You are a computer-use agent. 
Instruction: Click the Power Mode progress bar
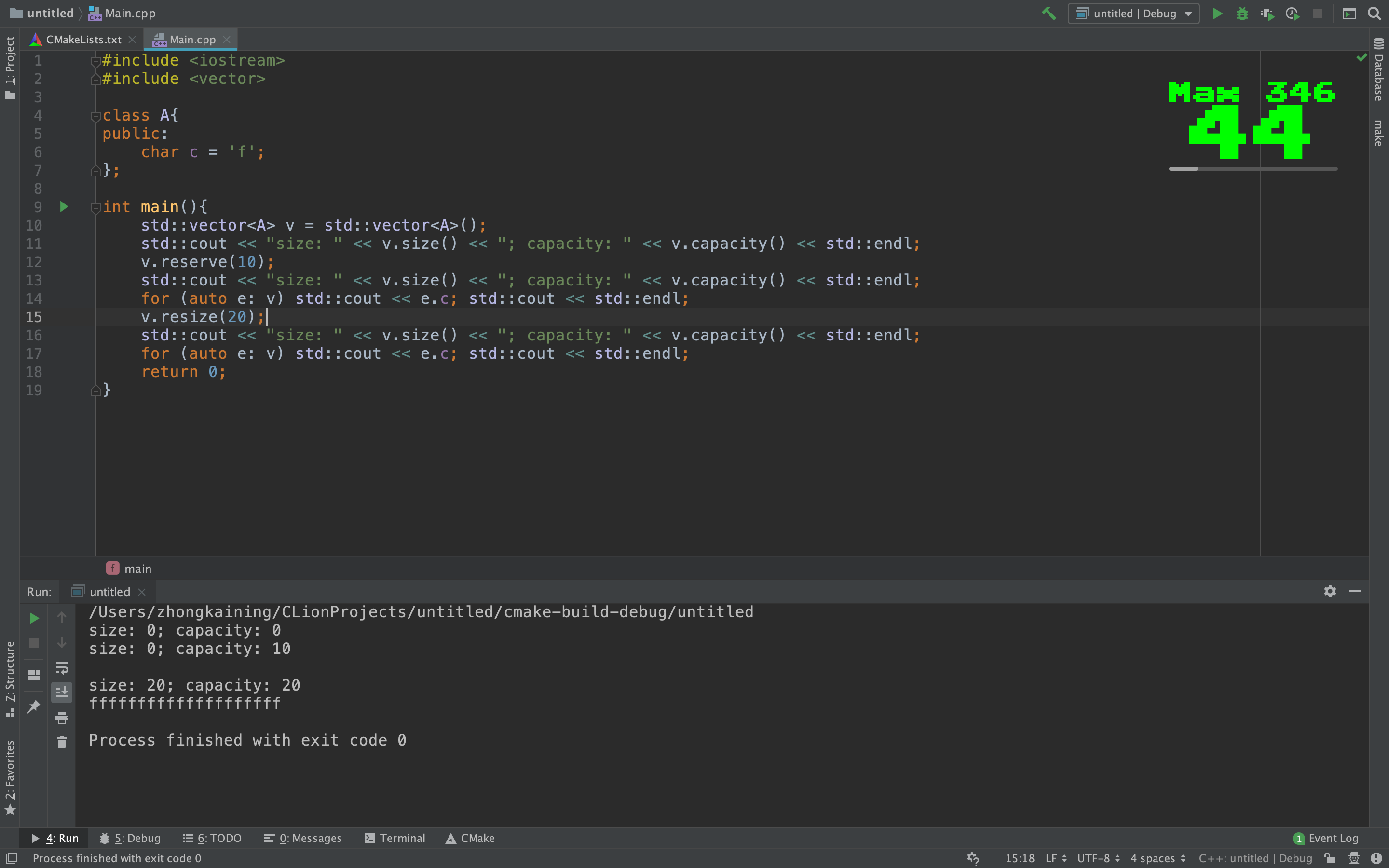click(x=1253, y=169)
